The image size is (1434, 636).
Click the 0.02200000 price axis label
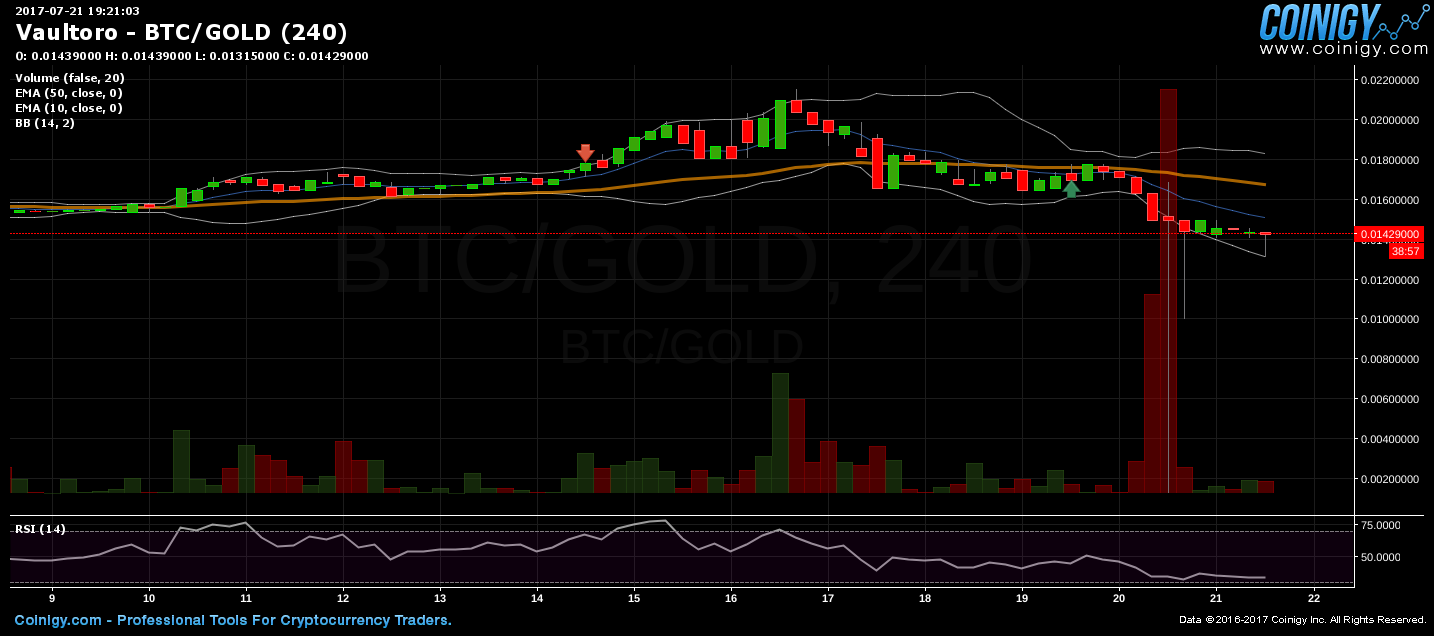point(1391,80)
